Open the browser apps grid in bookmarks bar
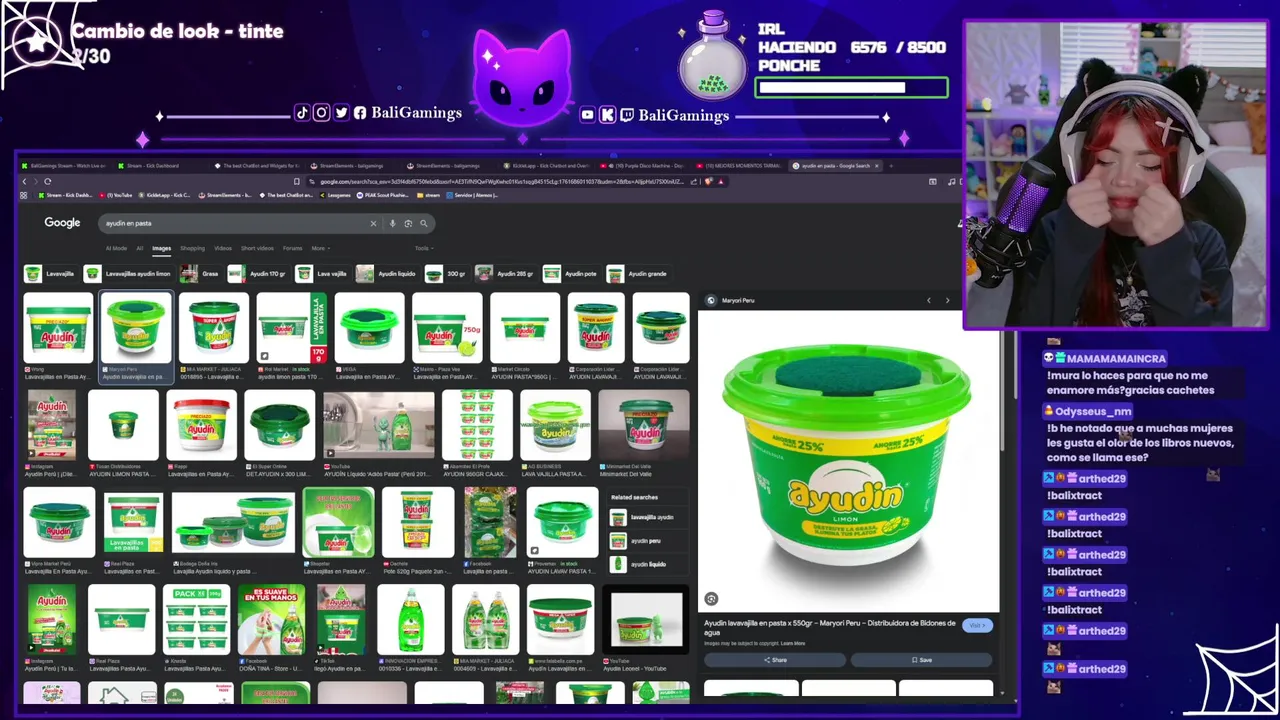1280x720 pixels. 24,195
